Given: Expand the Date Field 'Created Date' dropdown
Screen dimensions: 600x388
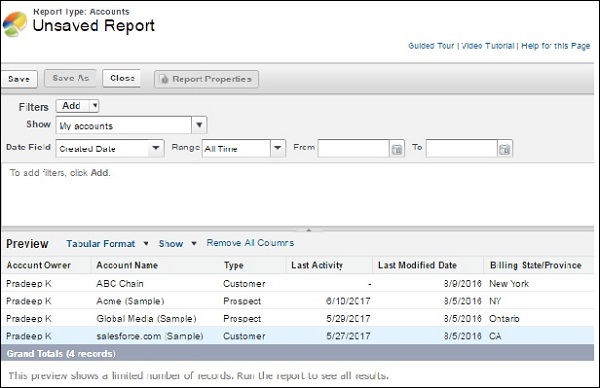Looking at the screenshot, I should click(156, 148).
